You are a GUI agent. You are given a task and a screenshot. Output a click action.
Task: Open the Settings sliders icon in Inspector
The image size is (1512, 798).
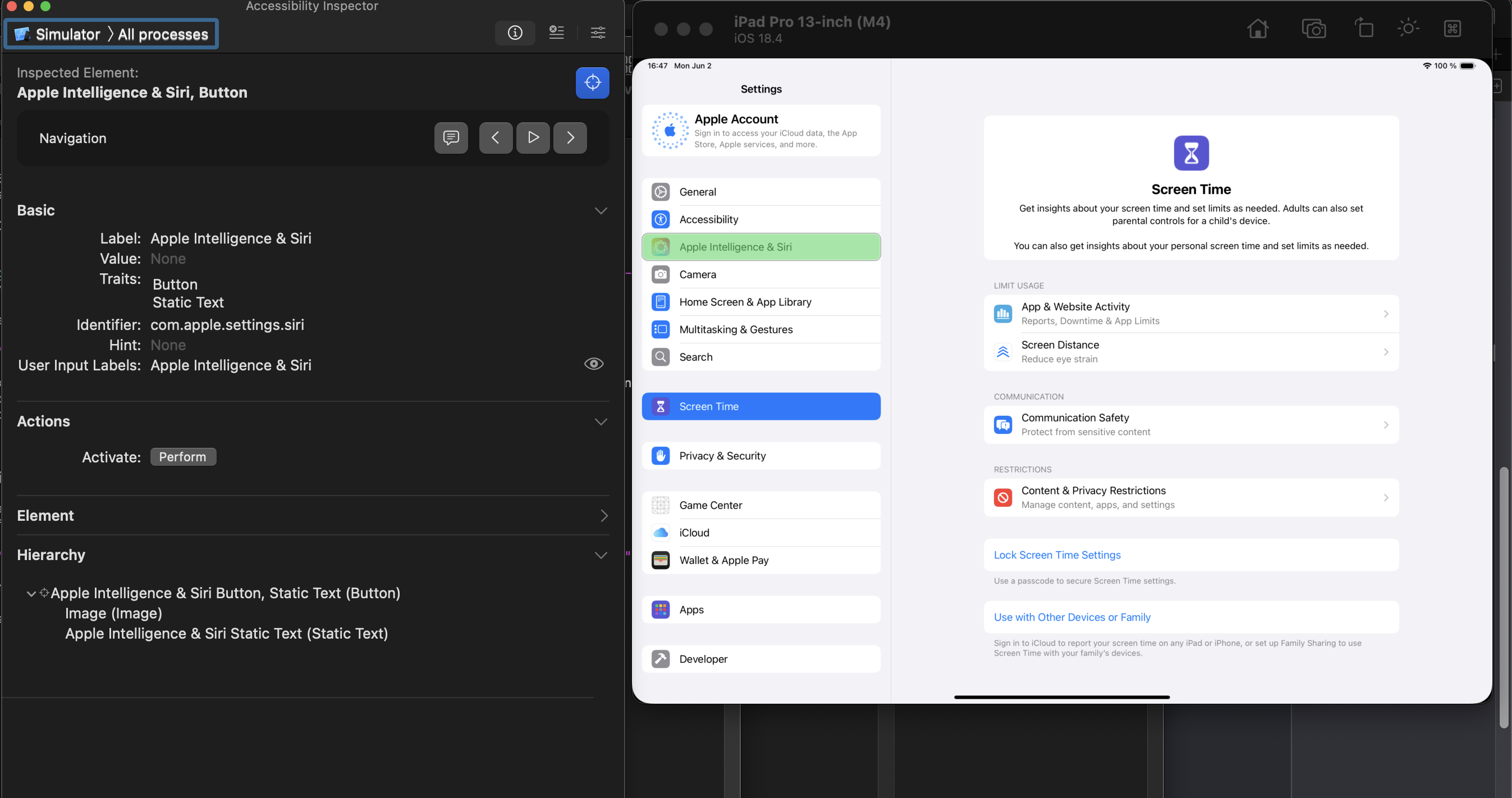point(598,33)
